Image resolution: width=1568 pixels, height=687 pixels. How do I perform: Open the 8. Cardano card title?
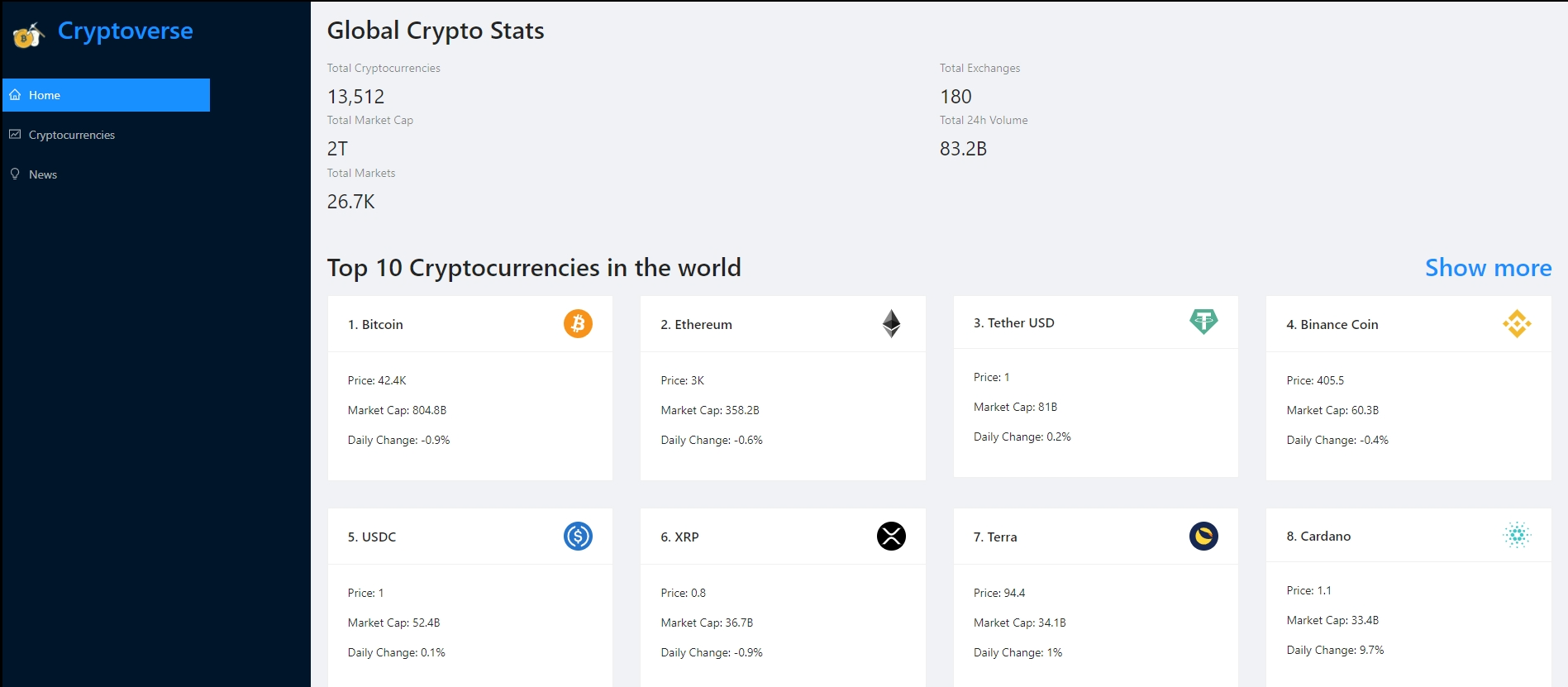pyautogui.click(x=1318, y=537)
